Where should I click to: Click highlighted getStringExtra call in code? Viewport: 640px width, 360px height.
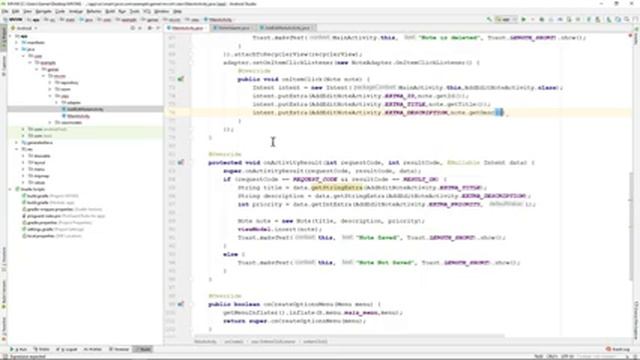(337, 187)
